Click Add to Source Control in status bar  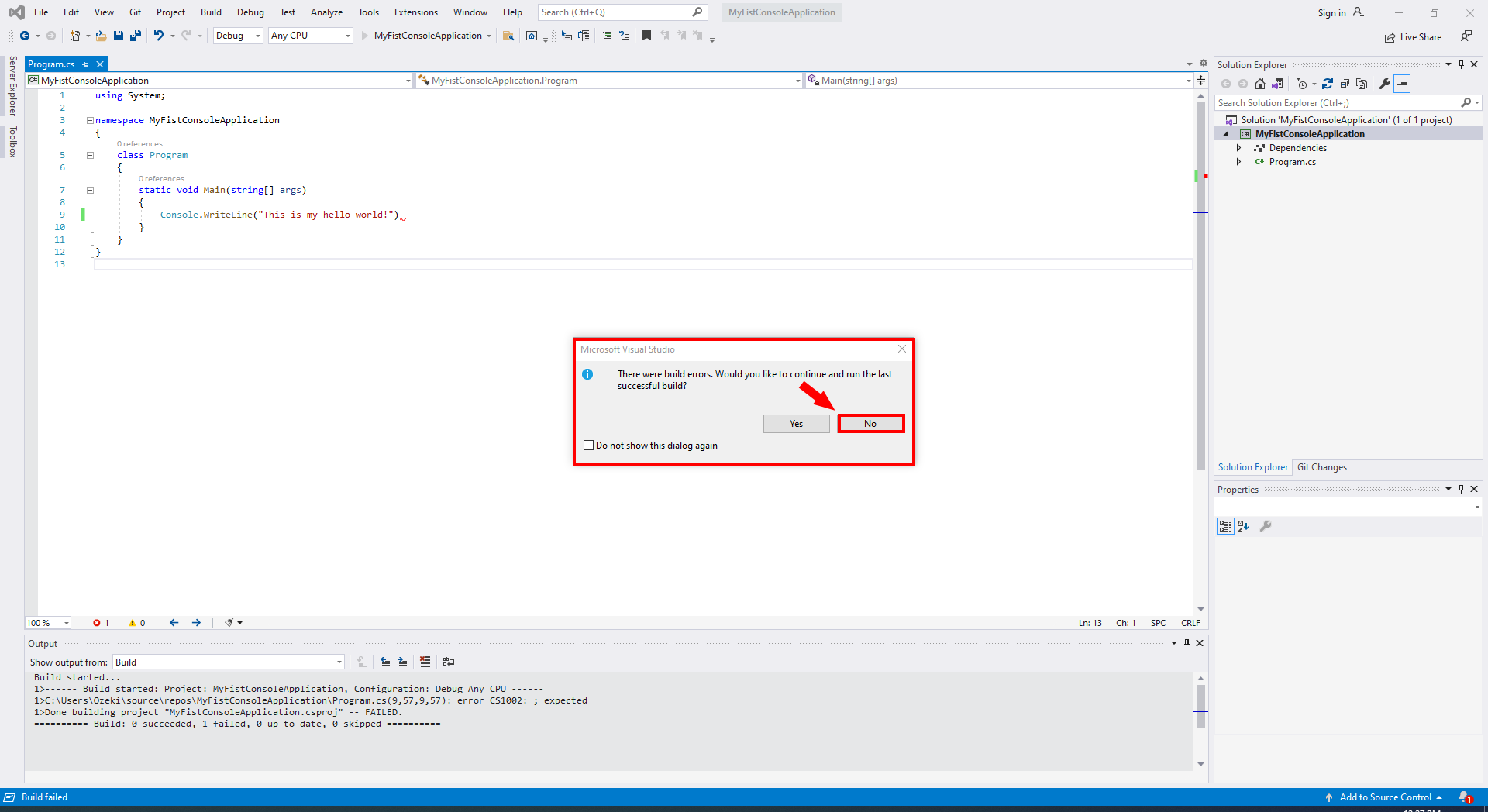[x=1385, y=797]
